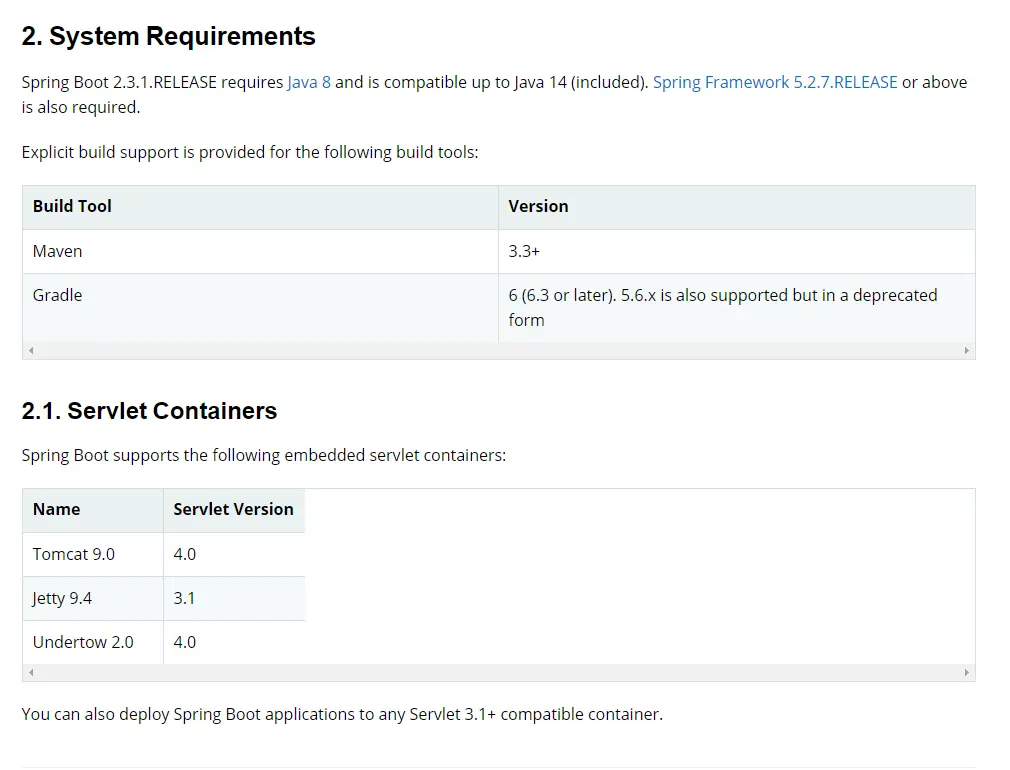Open the Java 8 link
1010x770 pixels.
(x=308, y=82)
